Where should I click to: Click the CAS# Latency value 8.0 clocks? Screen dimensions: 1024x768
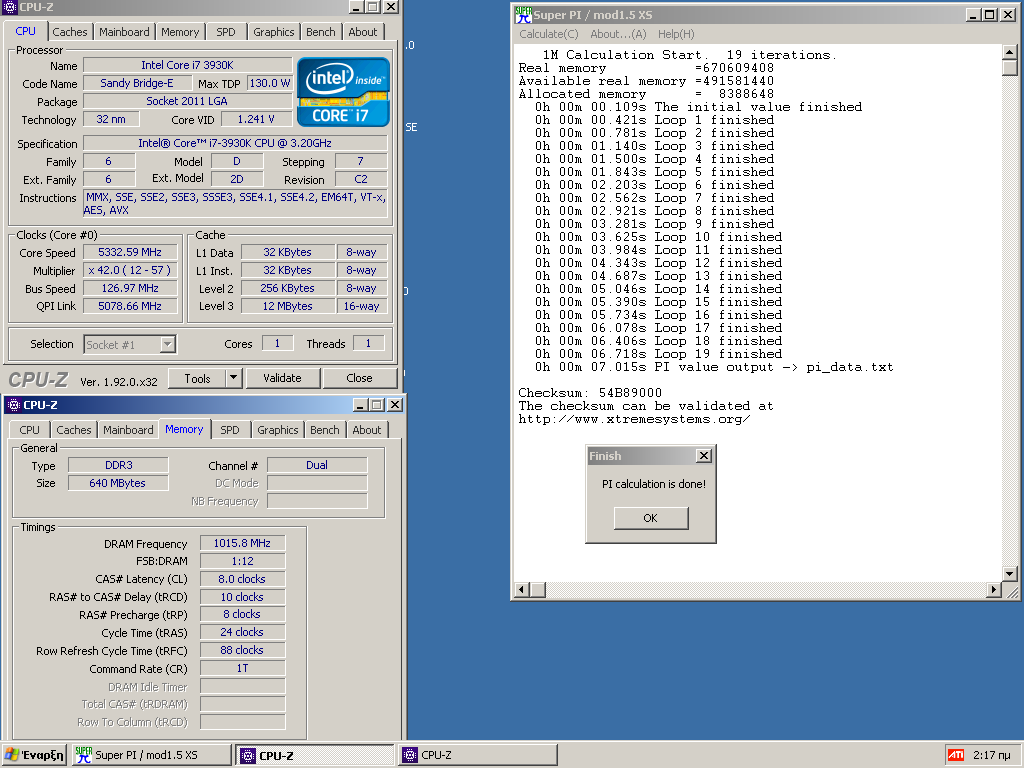(242, 579)
